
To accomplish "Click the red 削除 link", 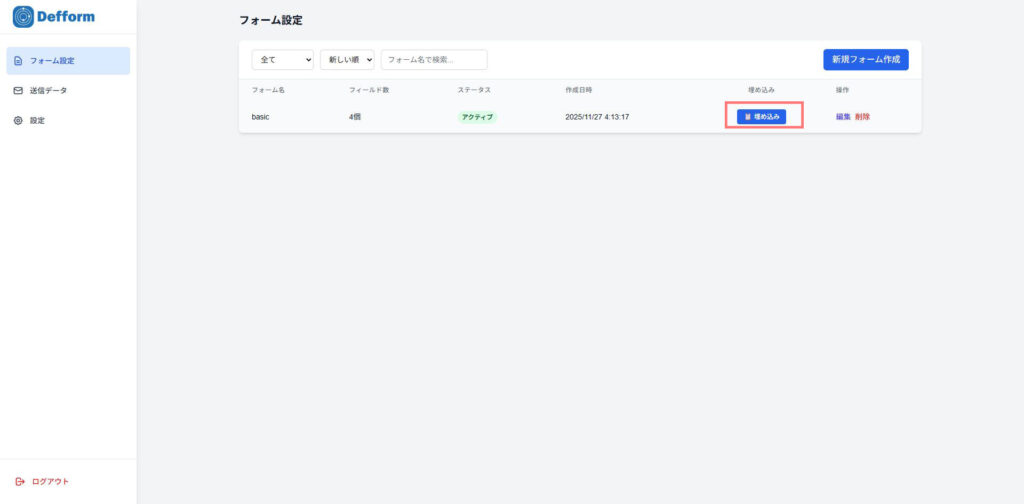I will coord(862,117).
